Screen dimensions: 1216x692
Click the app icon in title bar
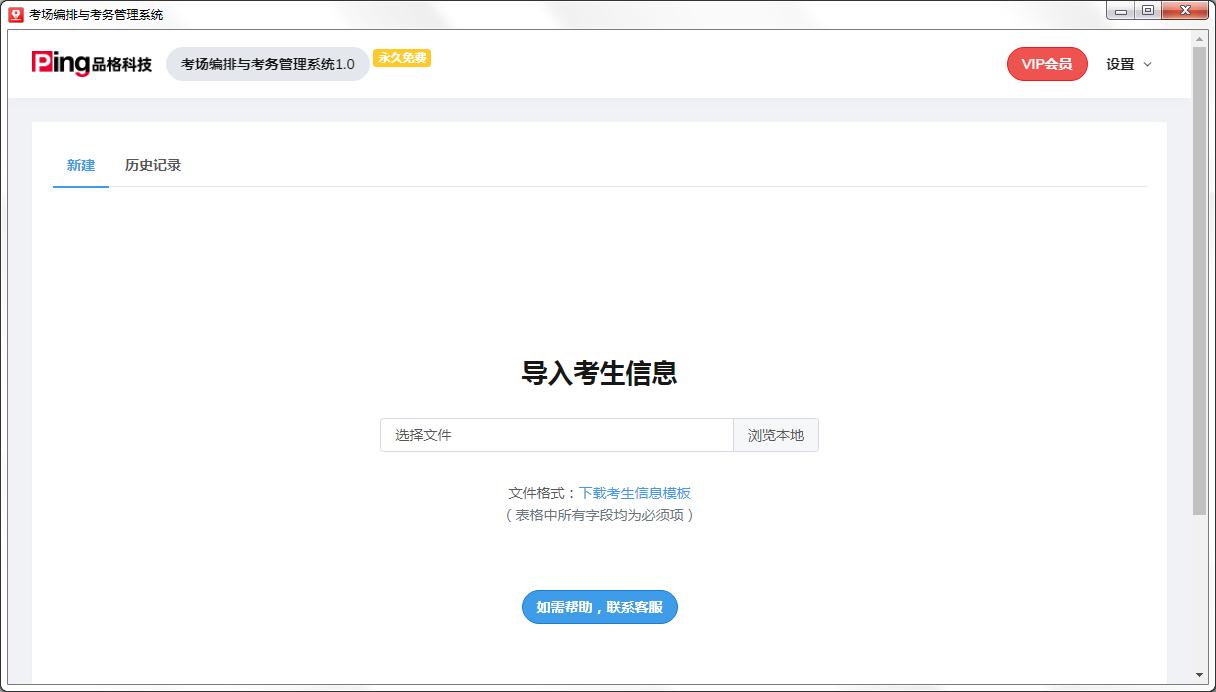pyautogui.click(x=16, y=14)
